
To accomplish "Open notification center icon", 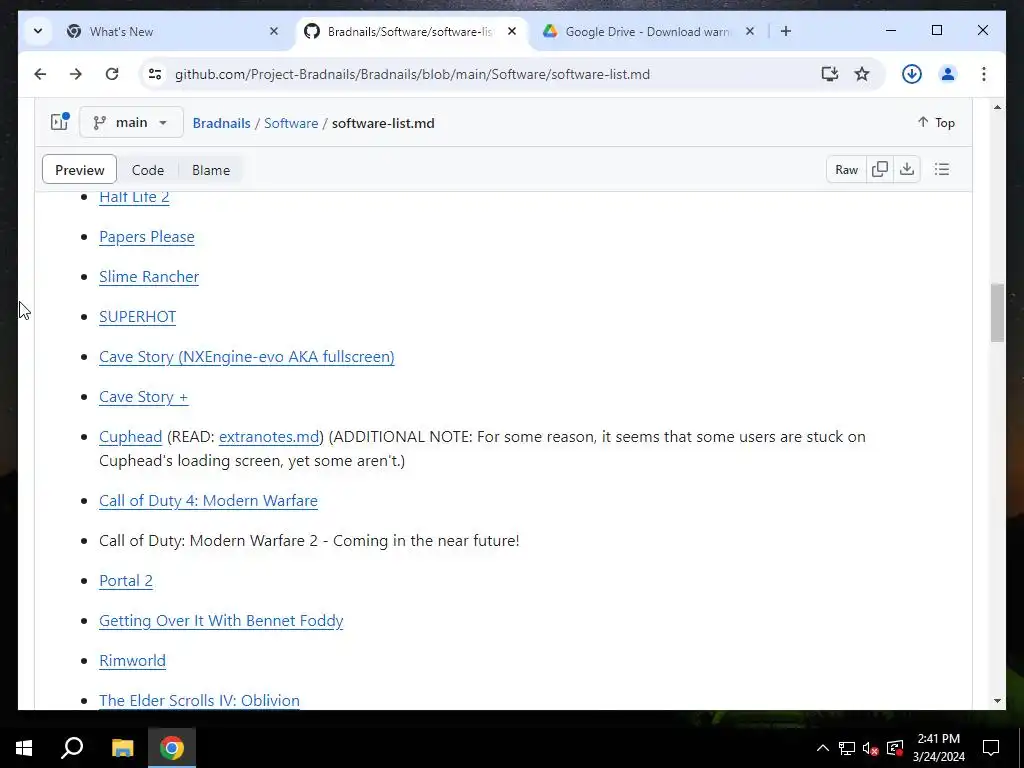I will pos(991,748).
